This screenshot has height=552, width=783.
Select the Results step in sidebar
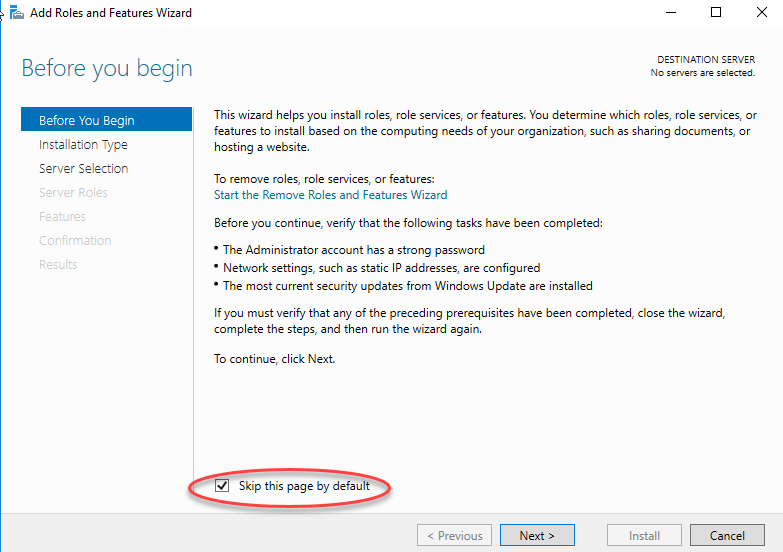coord(58,264)
